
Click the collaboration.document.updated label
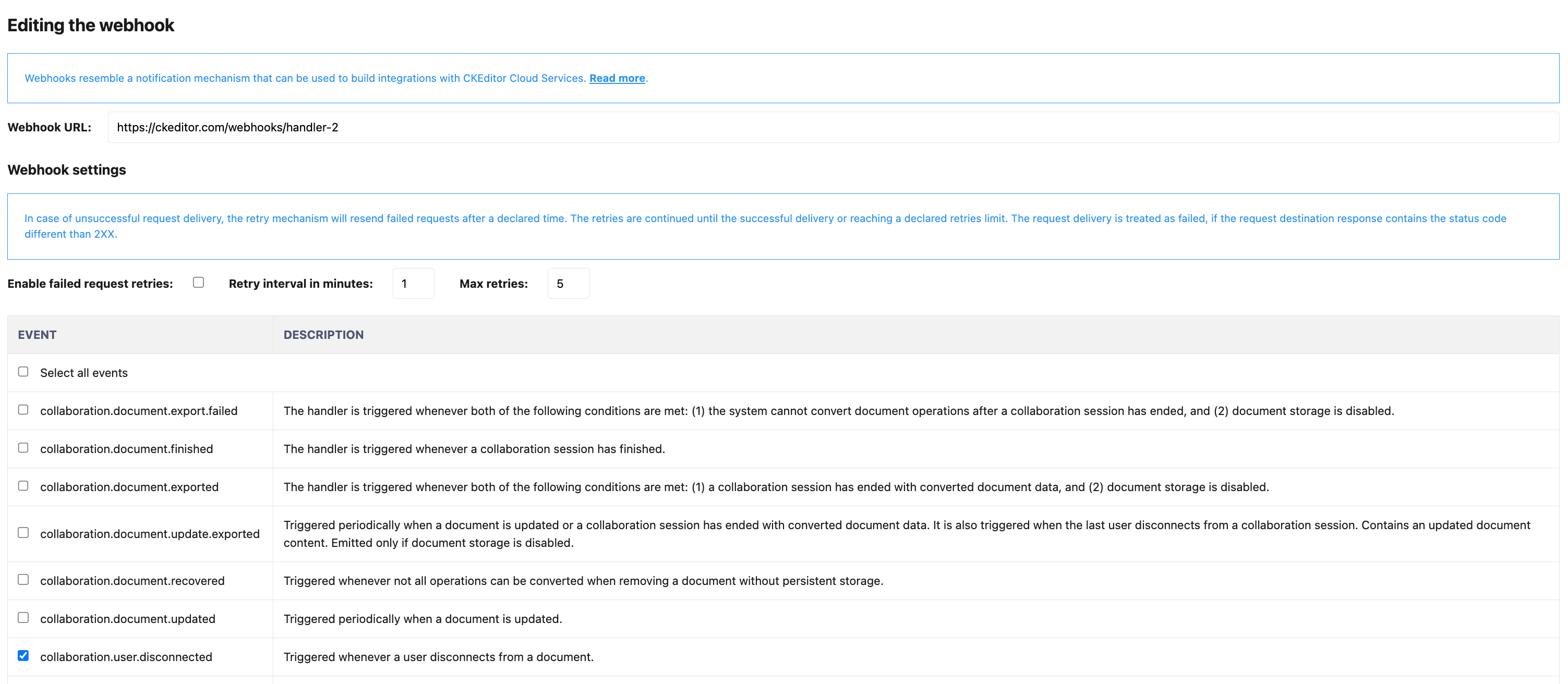click(x=128, y=619)
